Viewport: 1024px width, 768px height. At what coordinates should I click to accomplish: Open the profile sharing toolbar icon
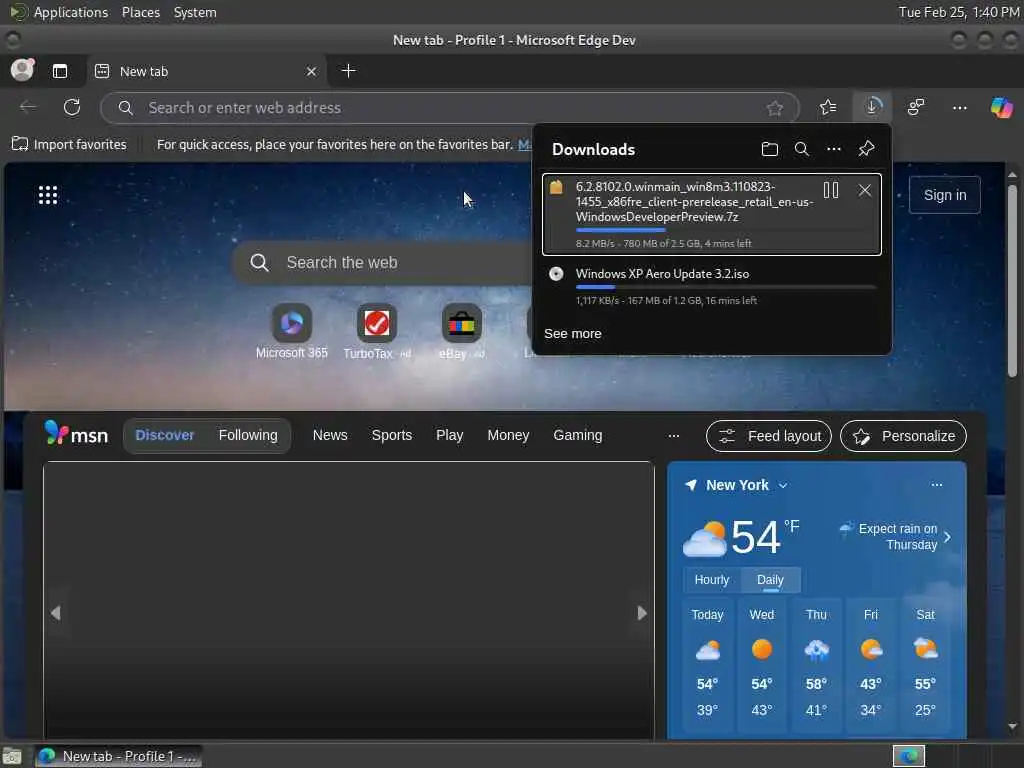[x=916, y=107]
